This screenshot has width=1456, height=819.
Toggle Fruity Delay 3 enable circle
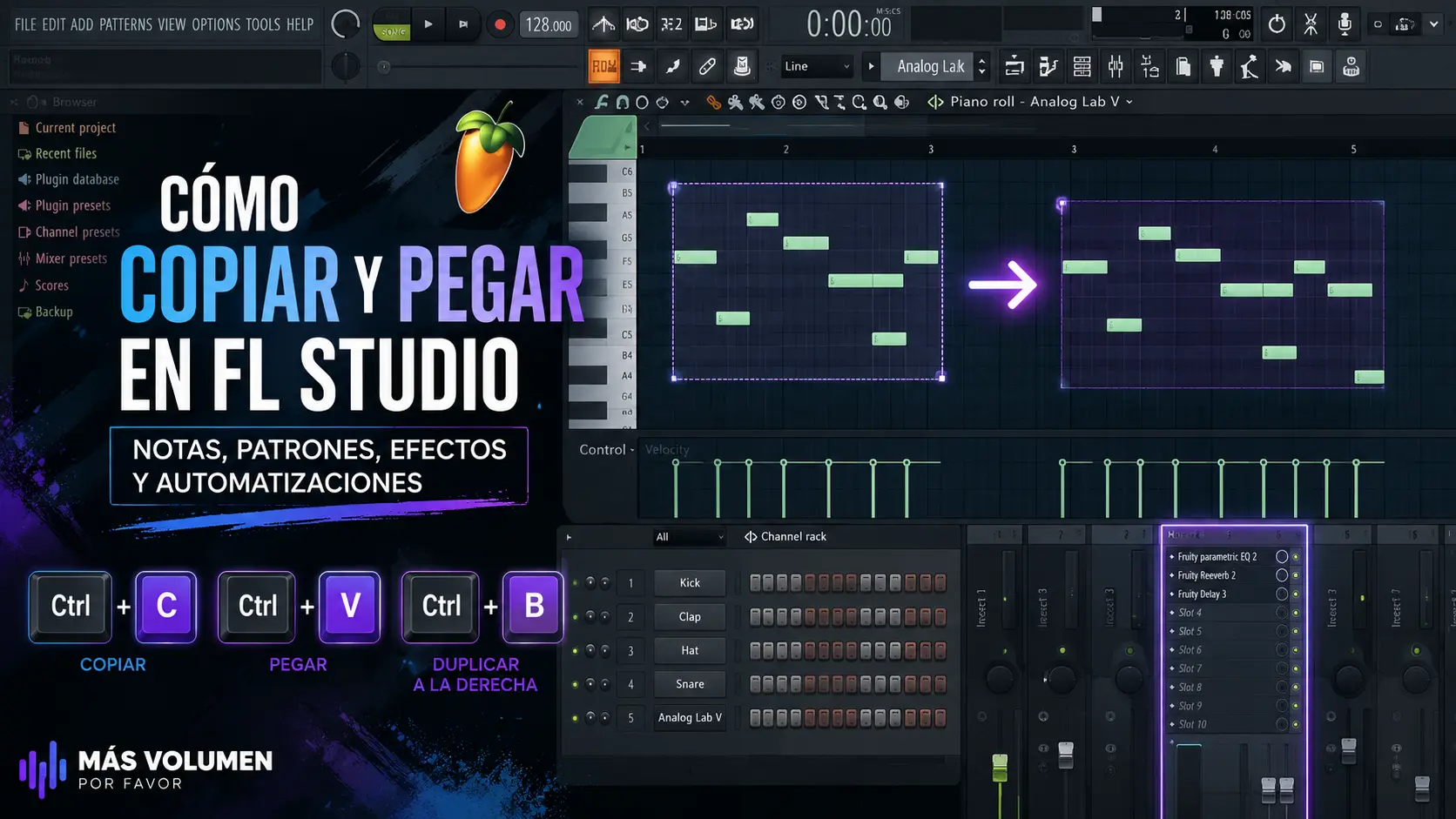pos(1282,594)
